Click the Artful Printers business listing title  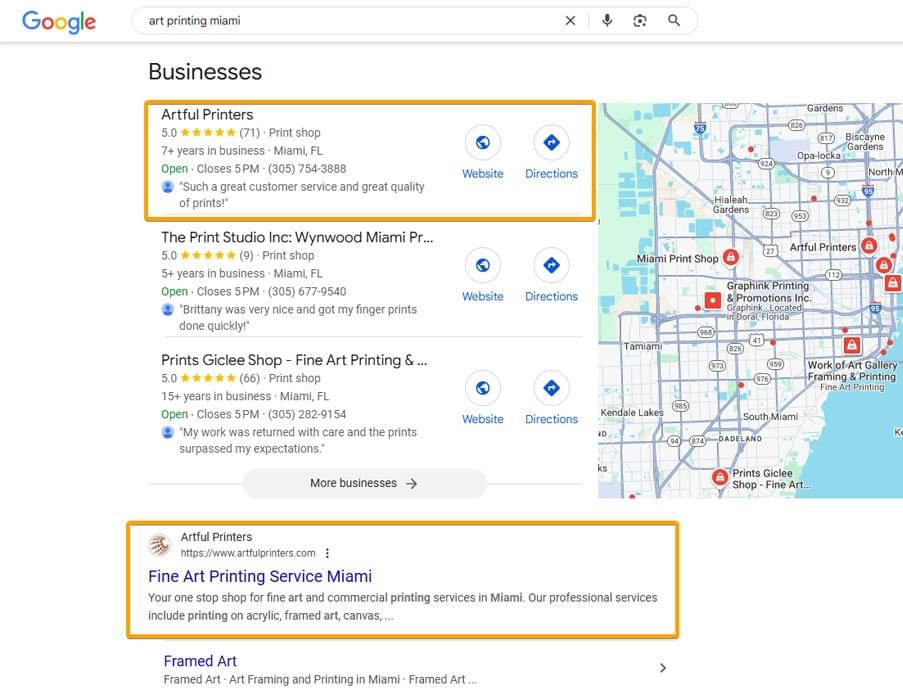(x=207, y=115)
